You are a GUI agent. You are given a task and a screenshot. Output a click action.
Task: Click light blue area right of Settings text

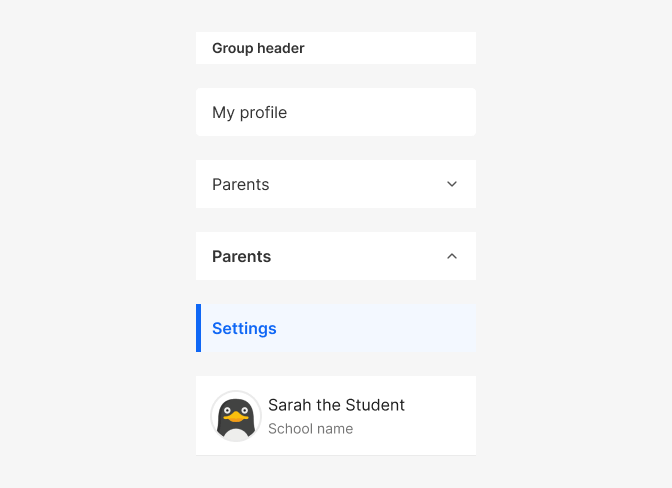(376, 328)
